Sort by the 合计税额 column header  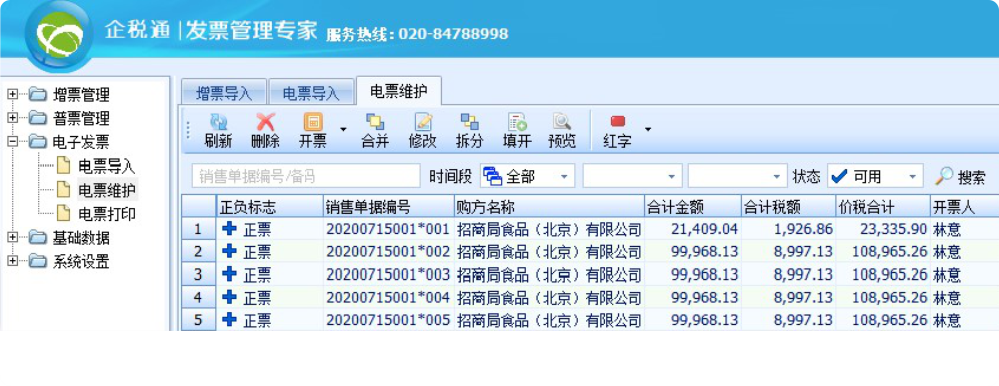pyautogui.click(x=789, y=206)
